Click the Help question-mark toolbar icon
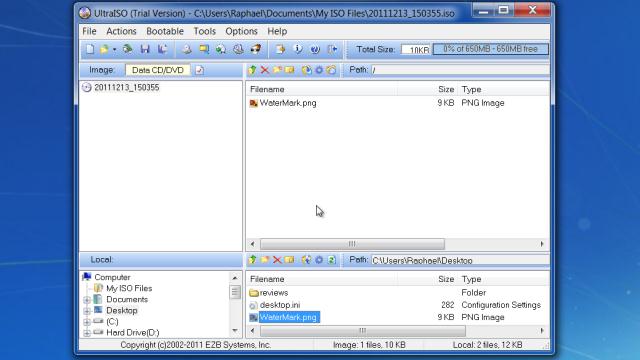 (x=315, y=49)
